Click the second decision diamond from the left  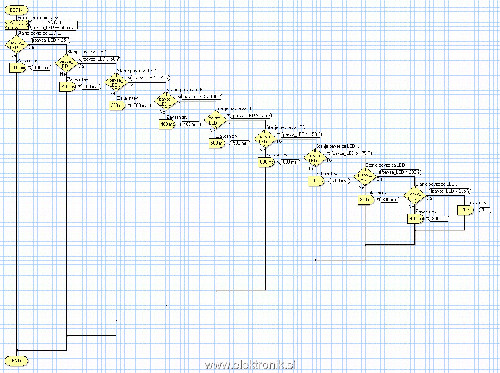(x=66, y=63)
